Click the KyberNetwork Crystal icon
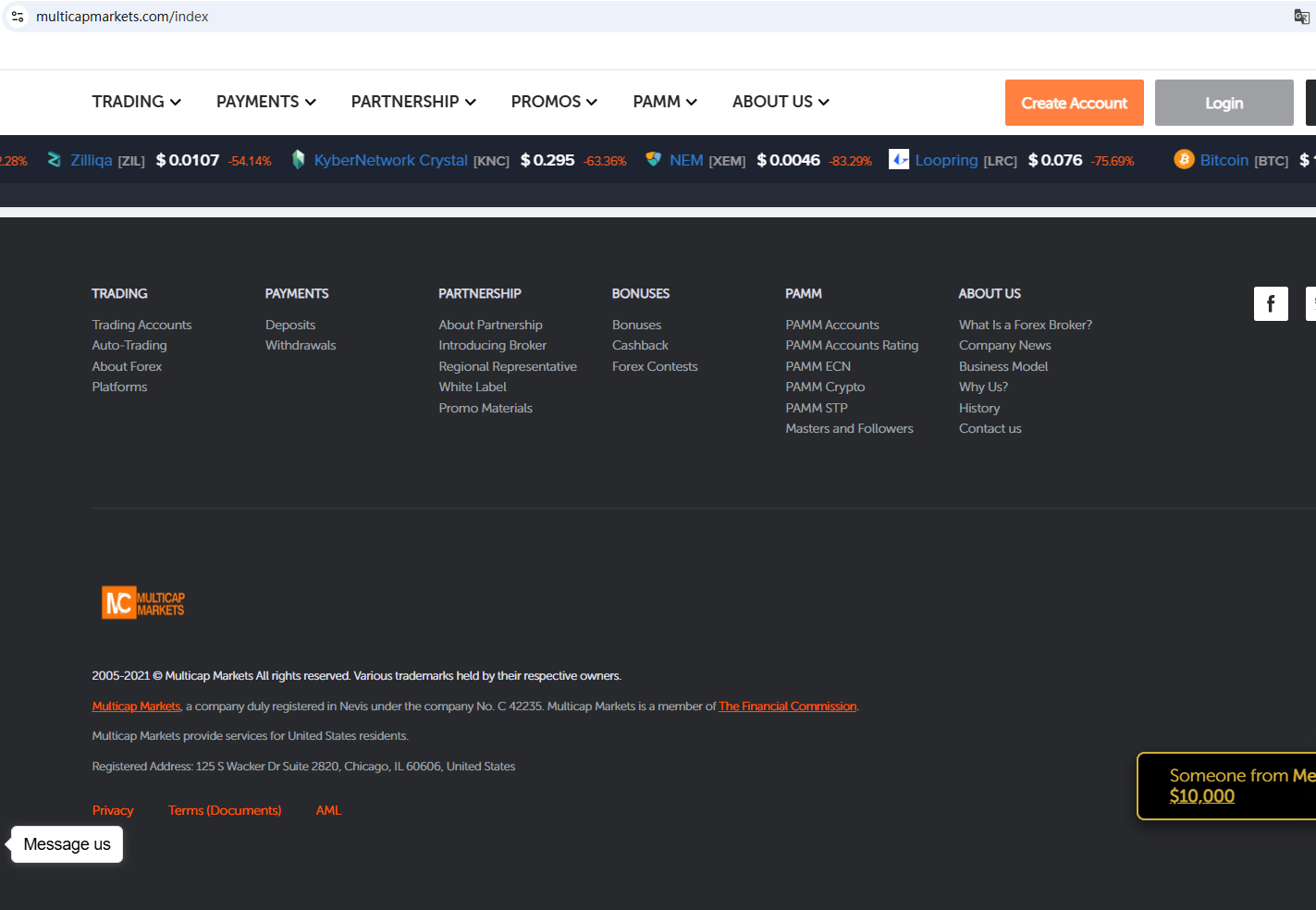This screenshot has height=910, width=1316. [x=298, y=160]
